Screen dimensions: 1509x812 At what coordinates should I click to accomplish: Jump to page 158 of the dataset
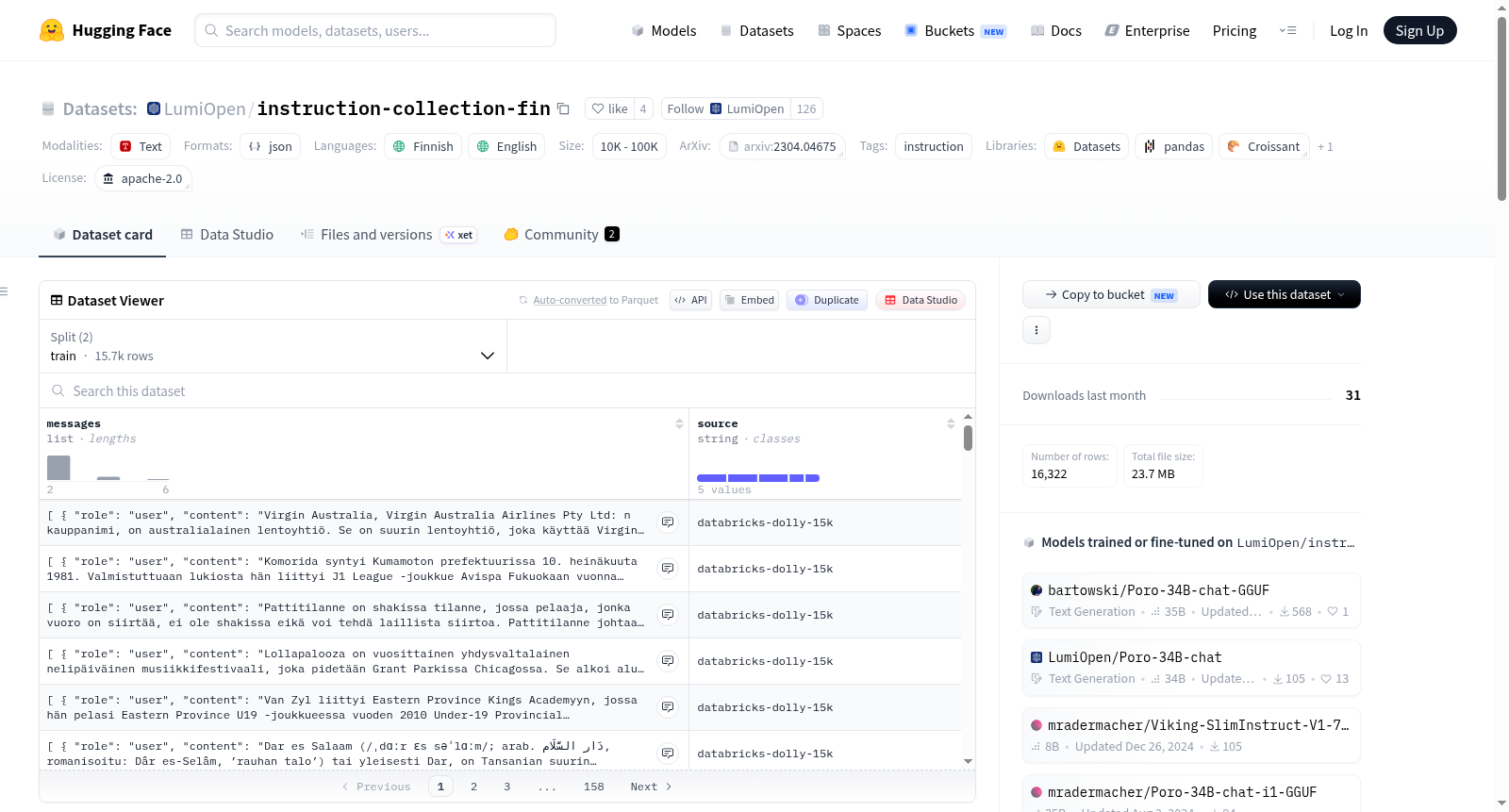coord(593,787)
